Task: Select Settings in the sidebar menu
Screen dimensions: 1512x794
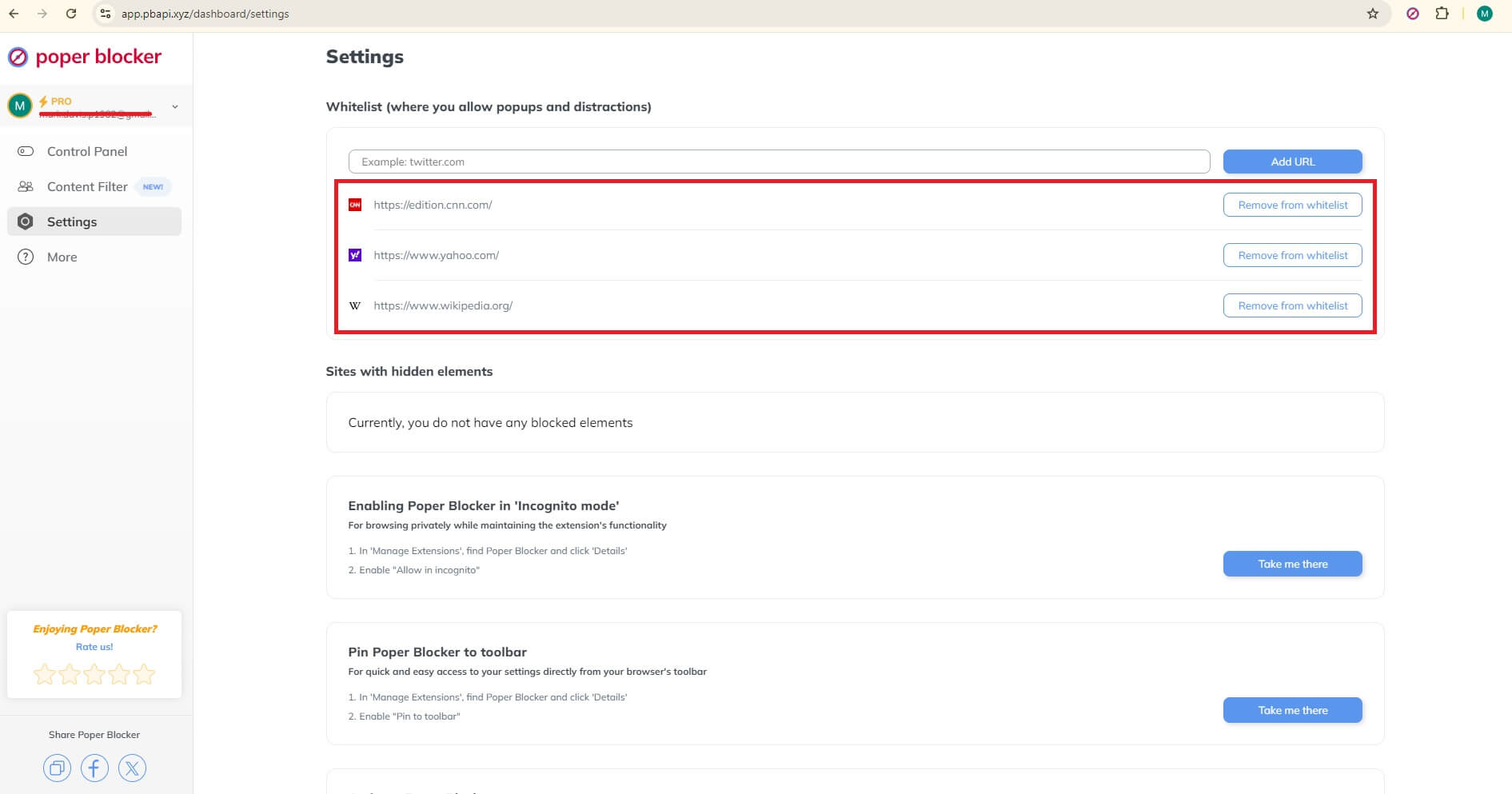Action: [72, 221]
